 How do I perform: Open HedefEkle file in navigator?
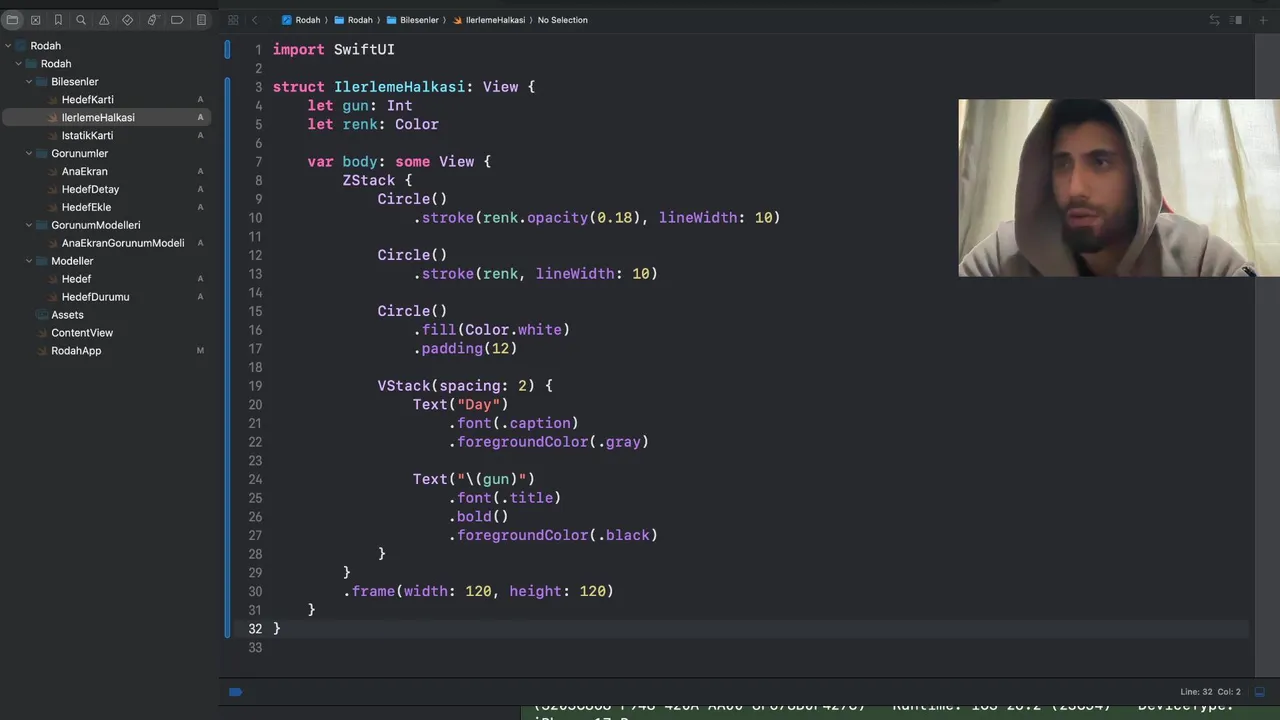coord(86,208)
